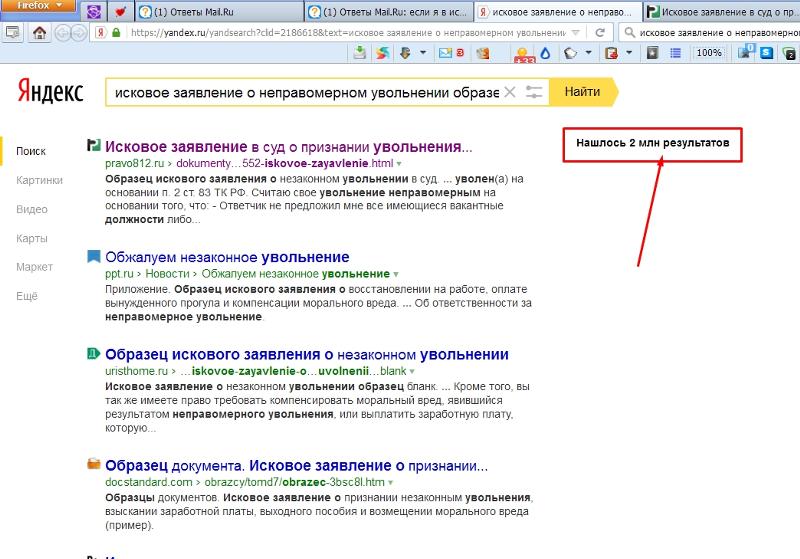Open the green downloads tray icon
Image resolution: width=800 pixels, height=559 pixels.
(360, 53)
